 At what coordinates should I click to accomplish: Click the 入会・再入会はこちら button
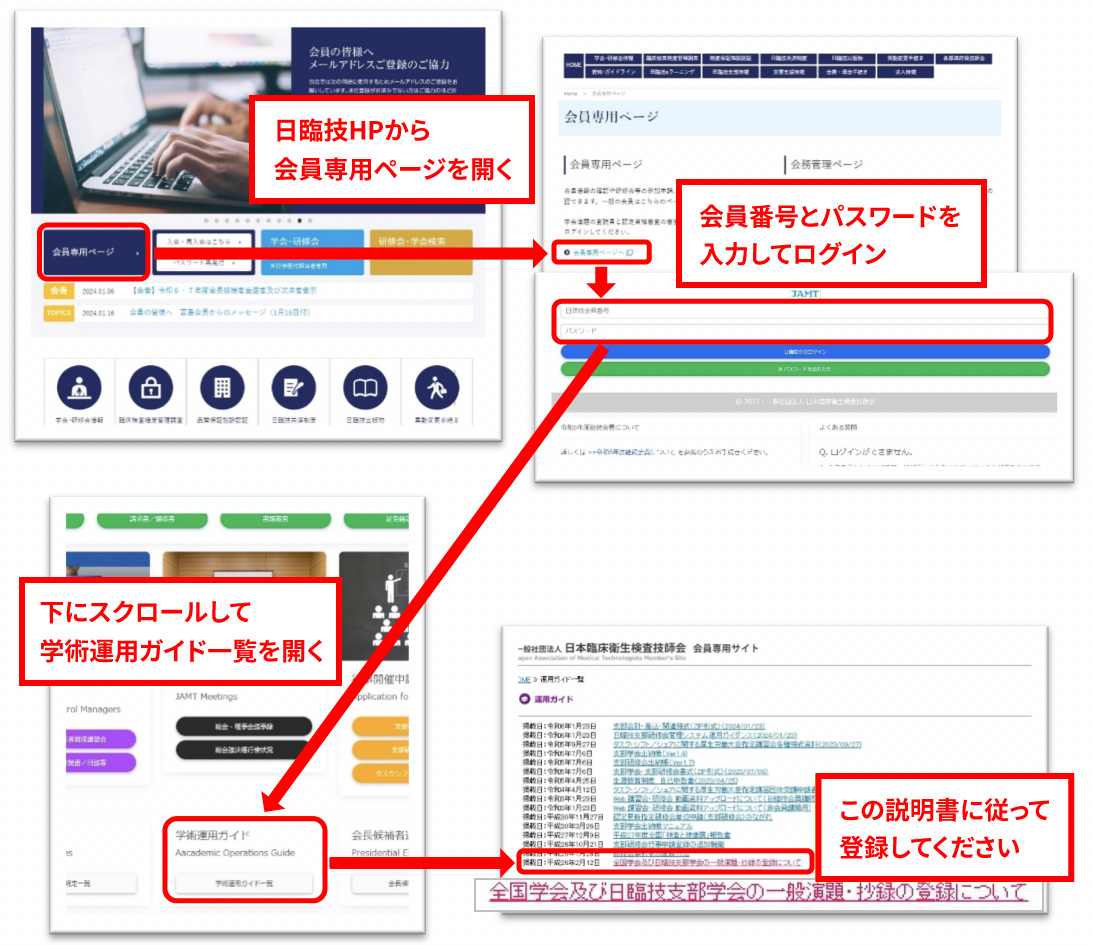tap(203, 241)
